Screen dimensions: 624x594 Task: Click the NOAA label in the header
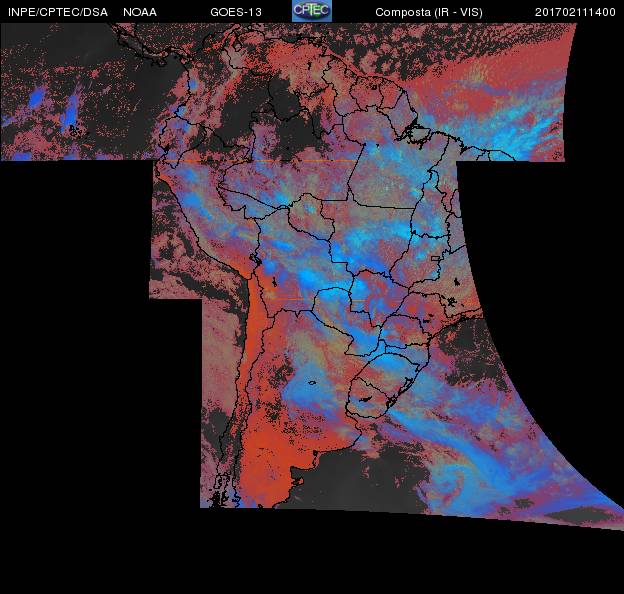coord(140,12)
